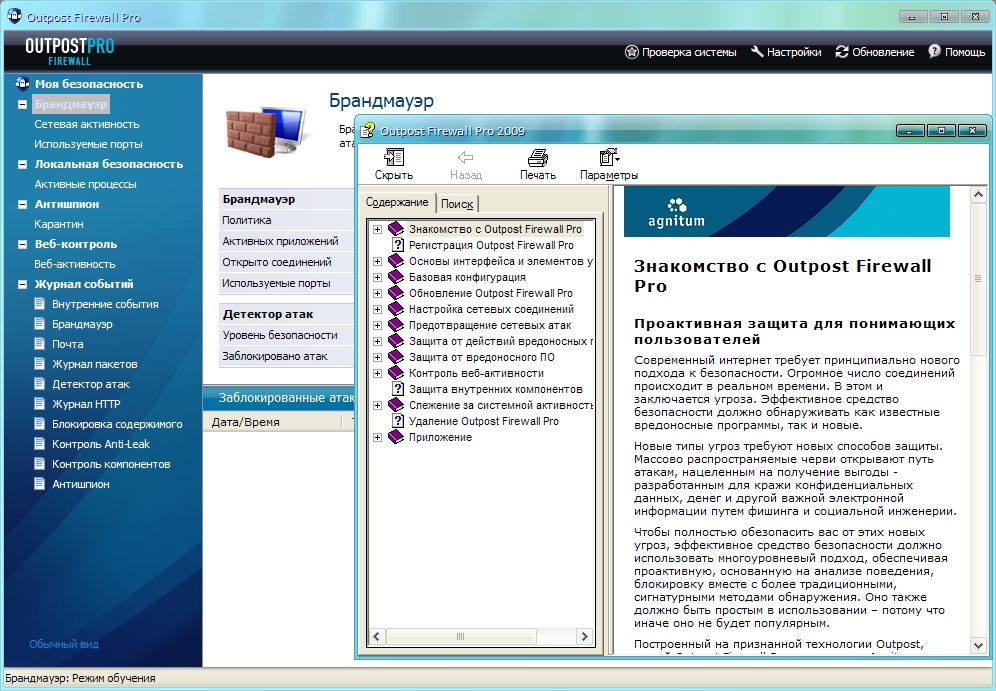Click help content scroll up arrow
The image size is (996, 691).
coord(978,195)
